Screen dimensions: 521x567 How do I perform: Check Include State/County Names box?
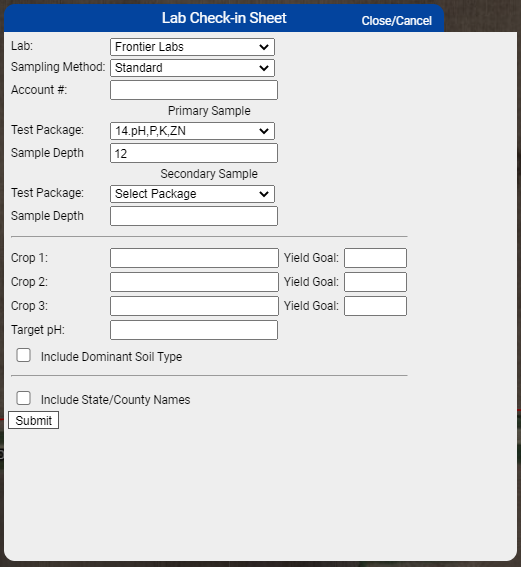(x=24, y=398)
